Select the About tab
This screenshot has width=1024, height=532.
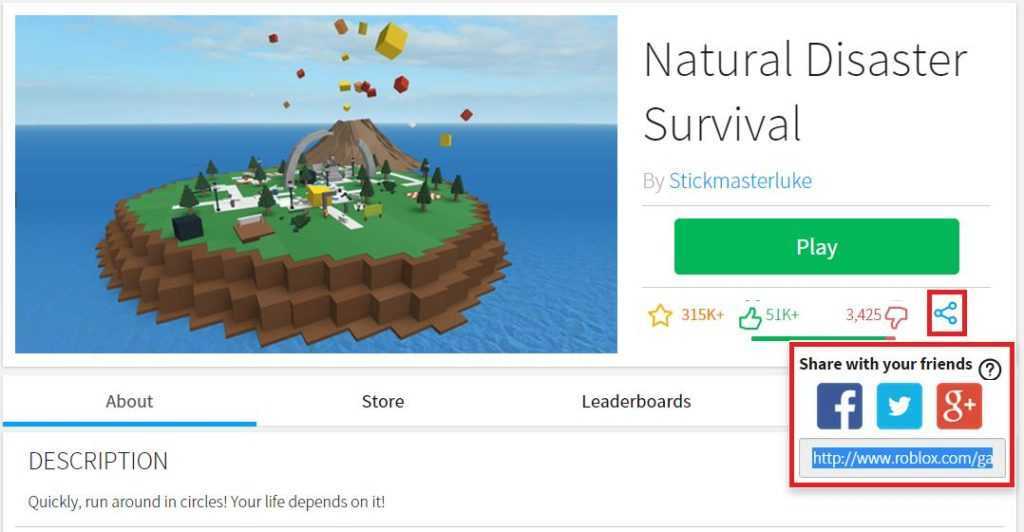click(129, 401)
